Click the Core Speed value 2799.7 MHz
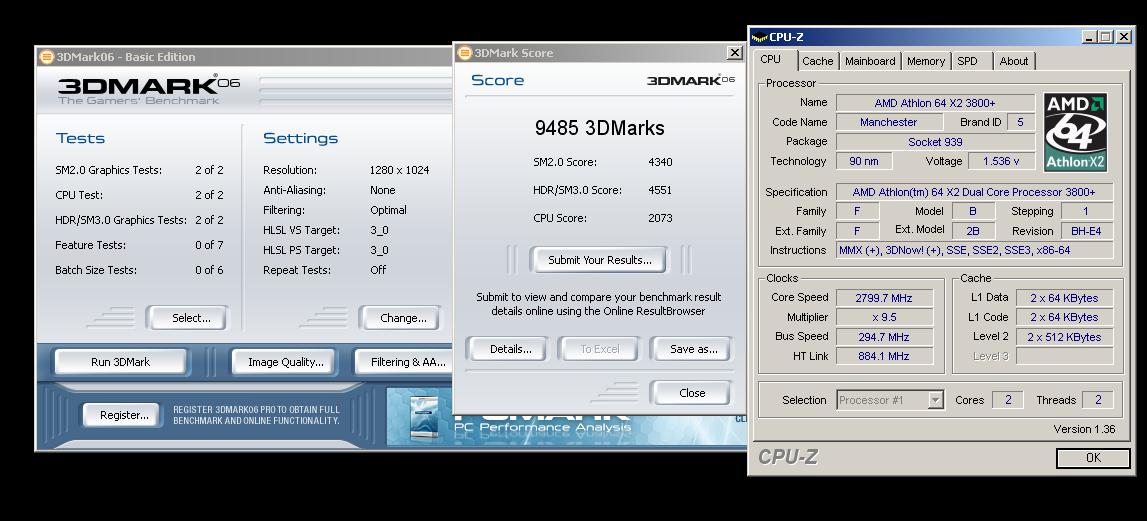Screen dimensions: 1147x521 tap(884, 297)
